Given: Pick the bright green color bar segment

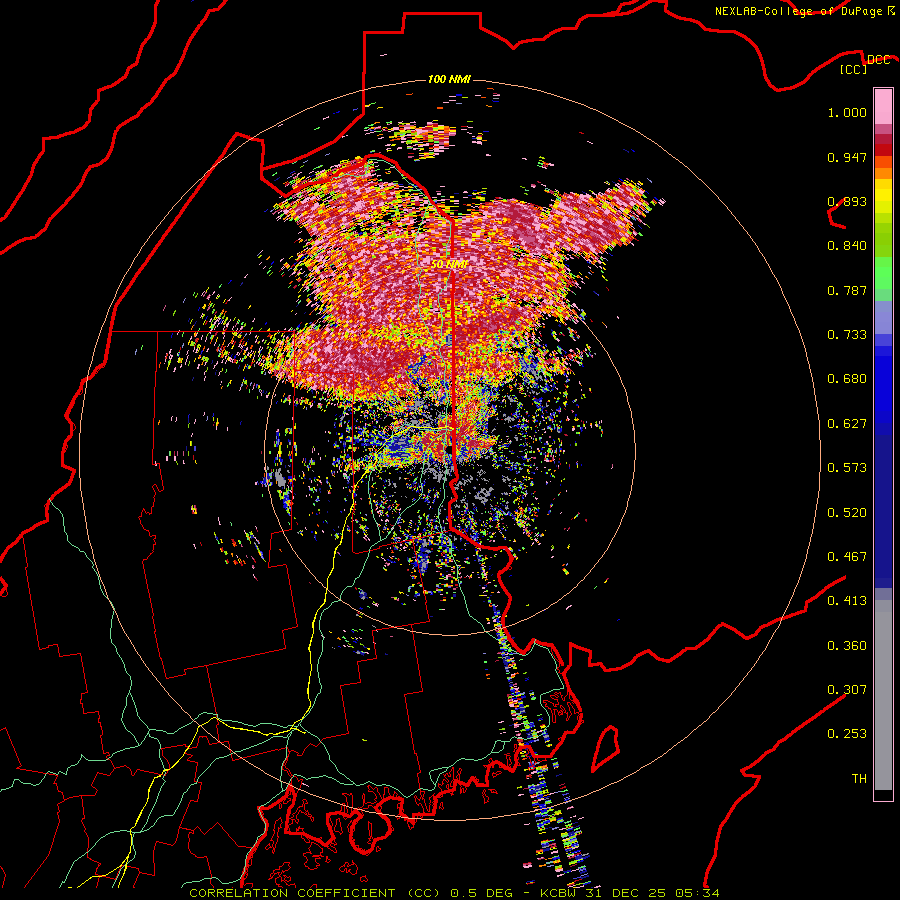Looking at the screenshot, I should pos(883,273).
